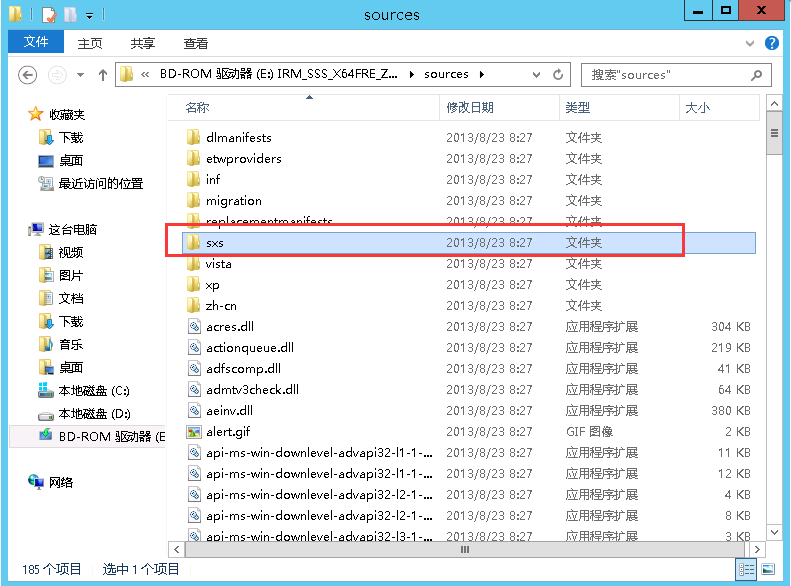The width and height of the screenshot is (791, 586).
Task: Open the 文件 menu tab
Action: 36,42
